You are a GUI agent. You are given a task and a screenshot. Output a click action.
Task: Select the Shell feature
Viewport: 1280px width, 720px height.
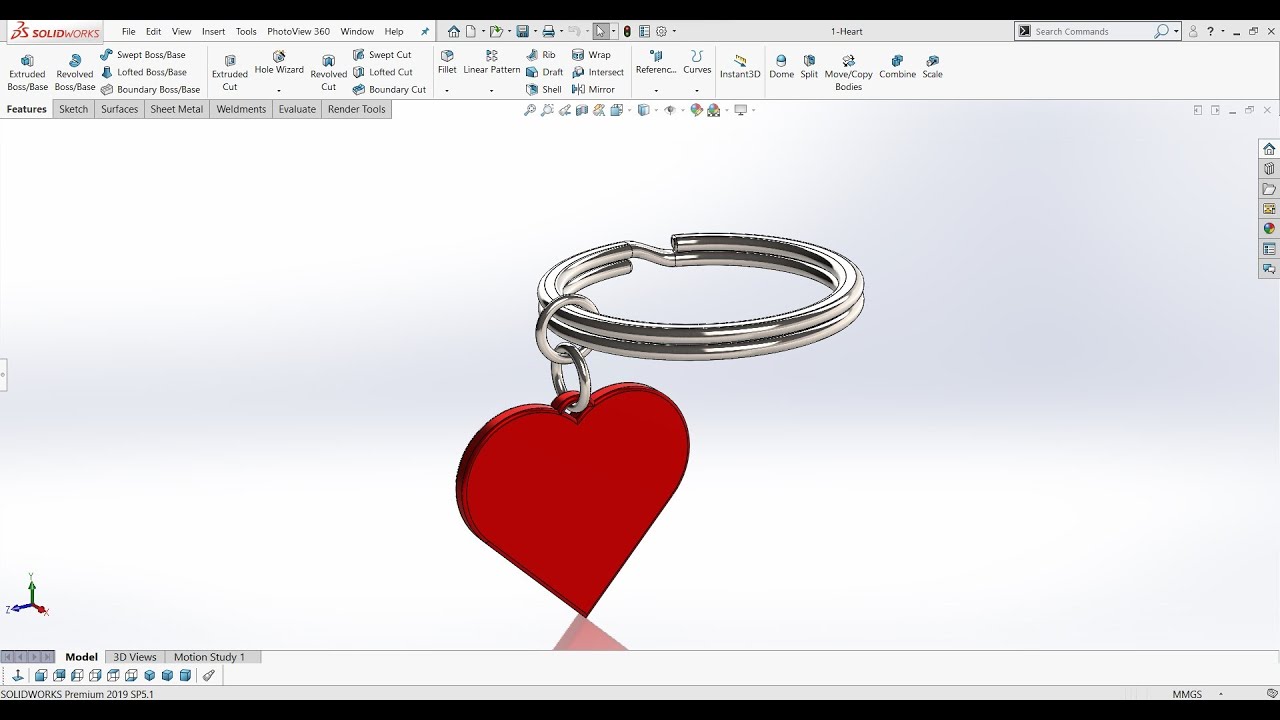coord(544,89)
